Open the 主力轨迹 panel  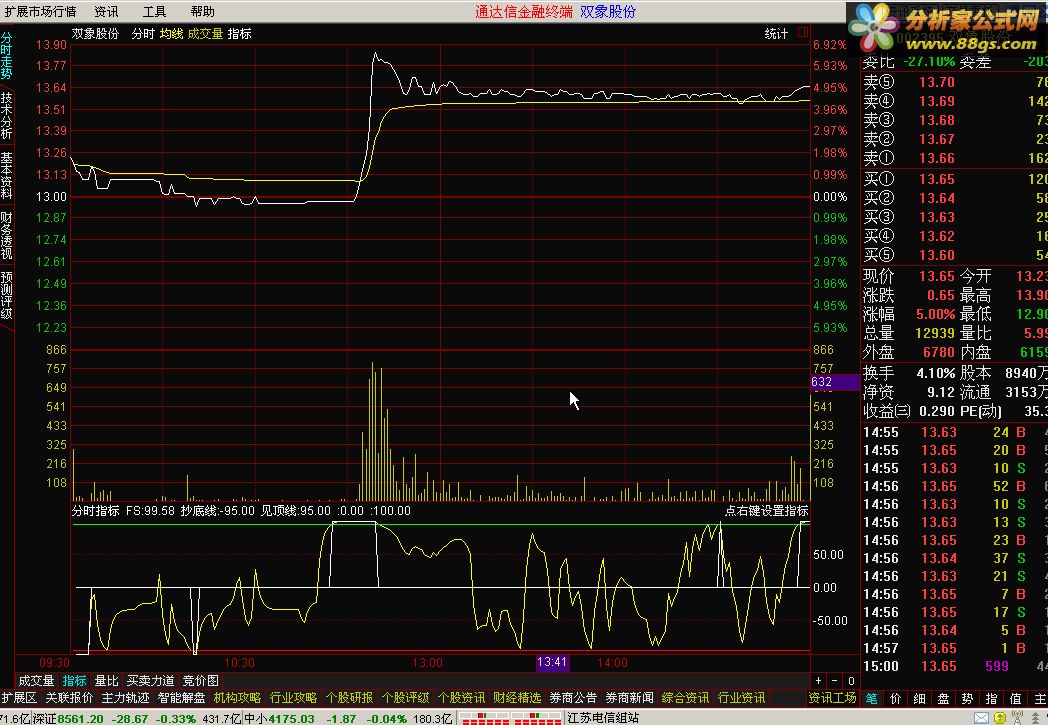click(125, 698)
